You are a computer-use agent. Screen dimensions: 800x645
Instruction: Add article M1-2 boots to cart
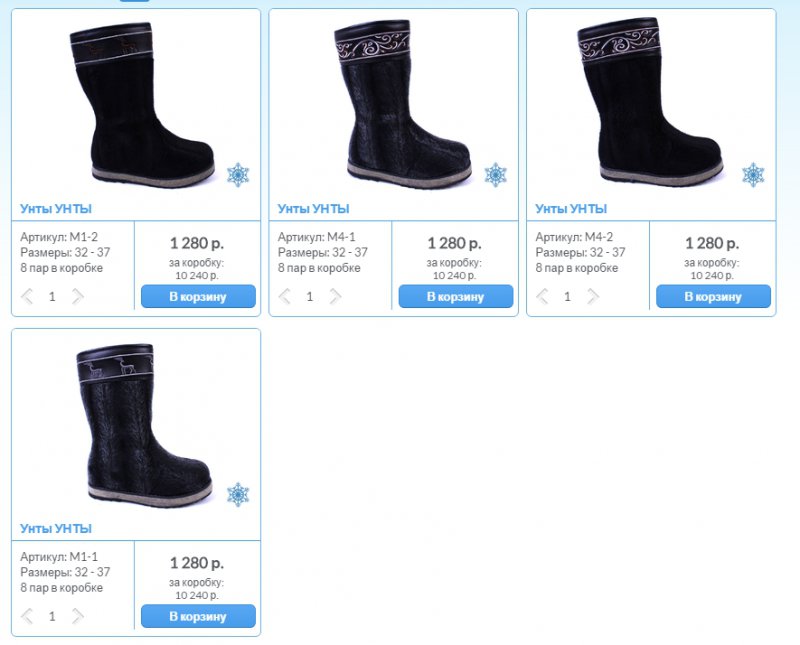(x=198, y=296)
